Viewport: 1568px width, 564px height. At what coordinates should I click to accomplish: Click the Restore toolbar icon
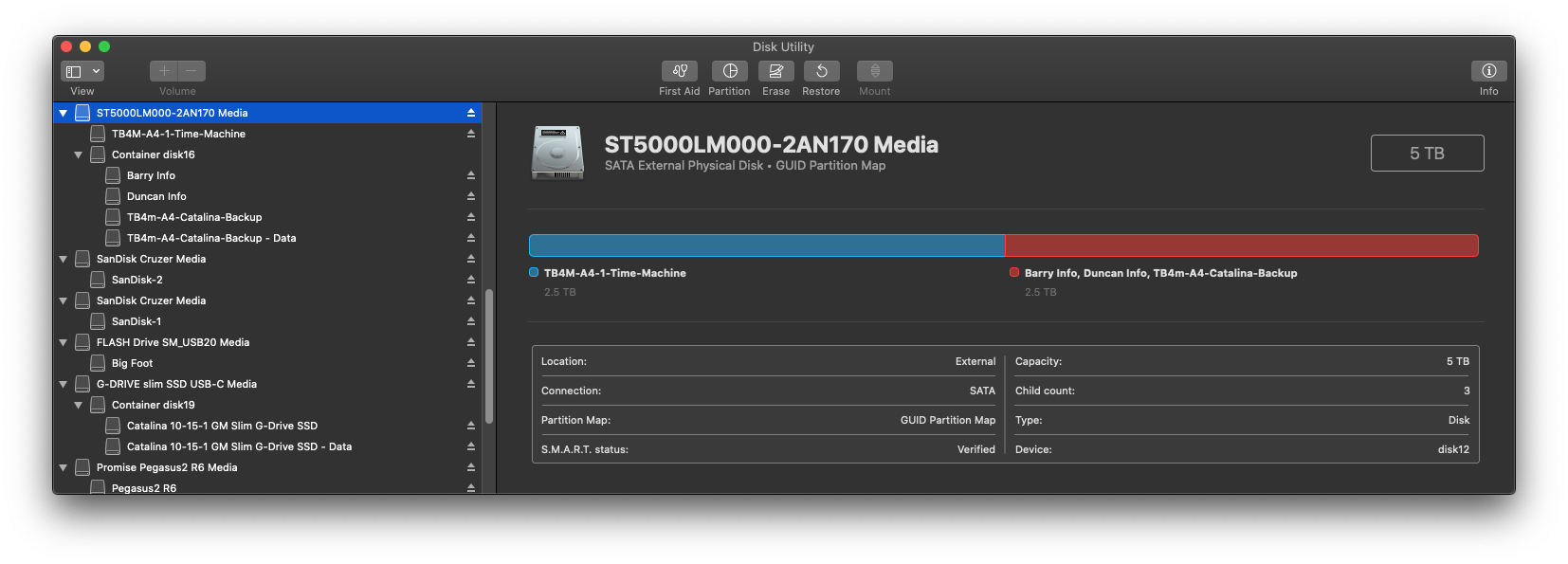pyautogui.click(x=821, y=71)
